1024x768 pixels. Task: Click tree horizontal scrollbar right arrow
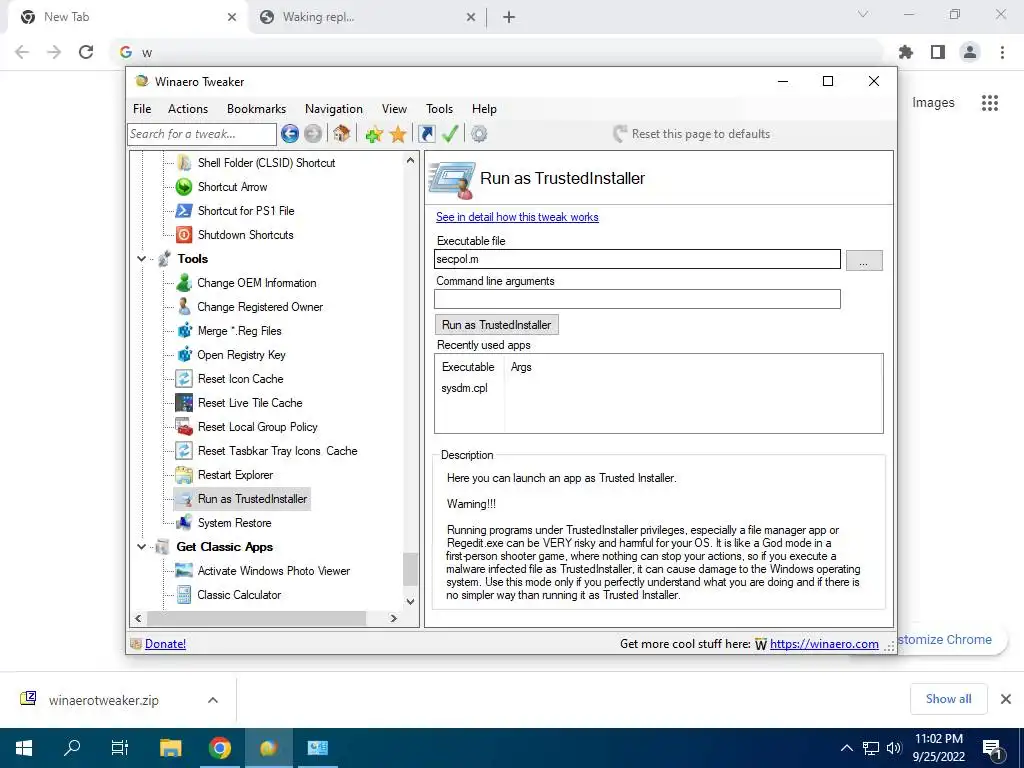pyautogui.click(x=393, y=618)
